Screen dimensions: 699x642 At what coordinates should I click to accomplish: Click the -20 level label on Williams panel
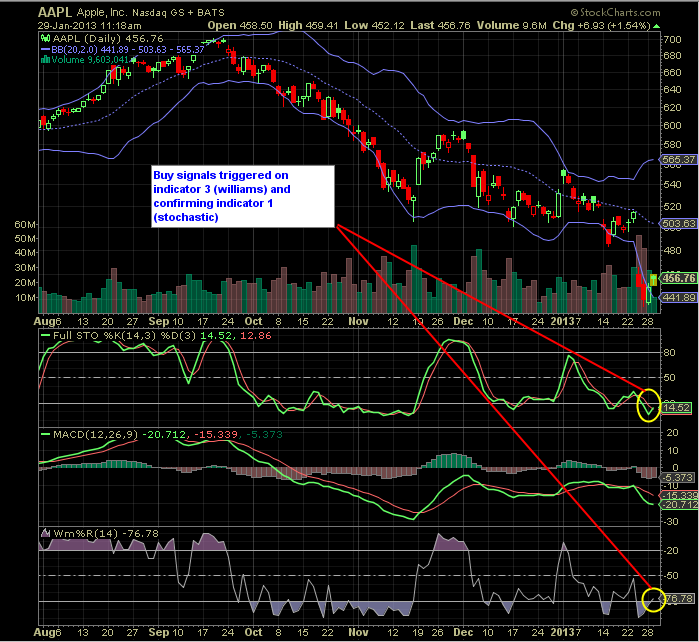670,551
